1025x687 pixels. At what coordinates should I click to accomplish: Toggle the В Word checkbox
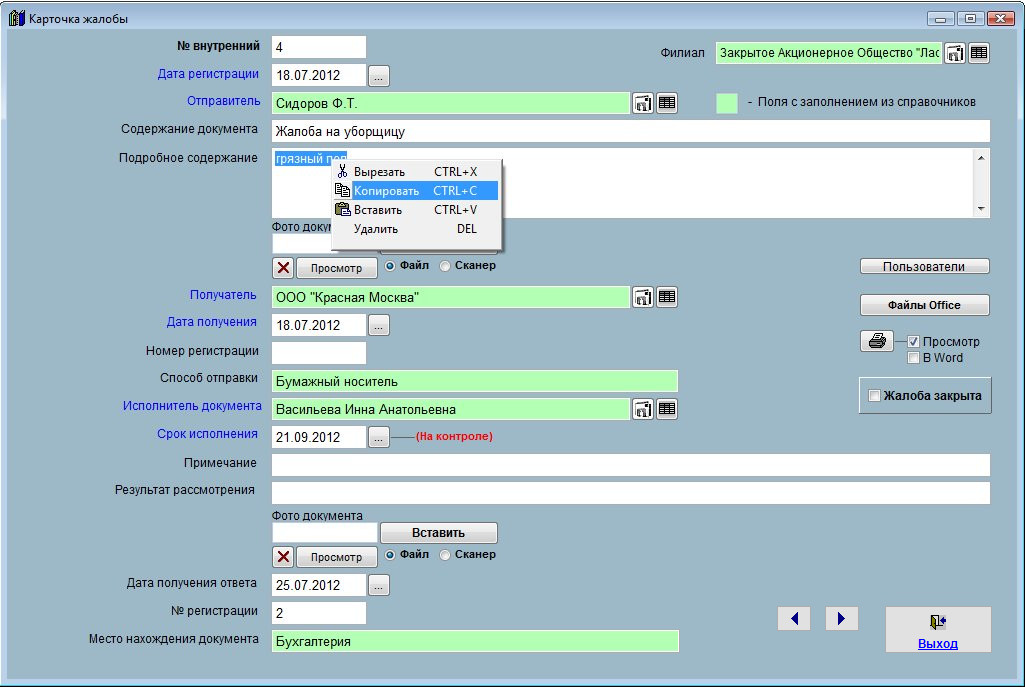[x=913, y=358]
